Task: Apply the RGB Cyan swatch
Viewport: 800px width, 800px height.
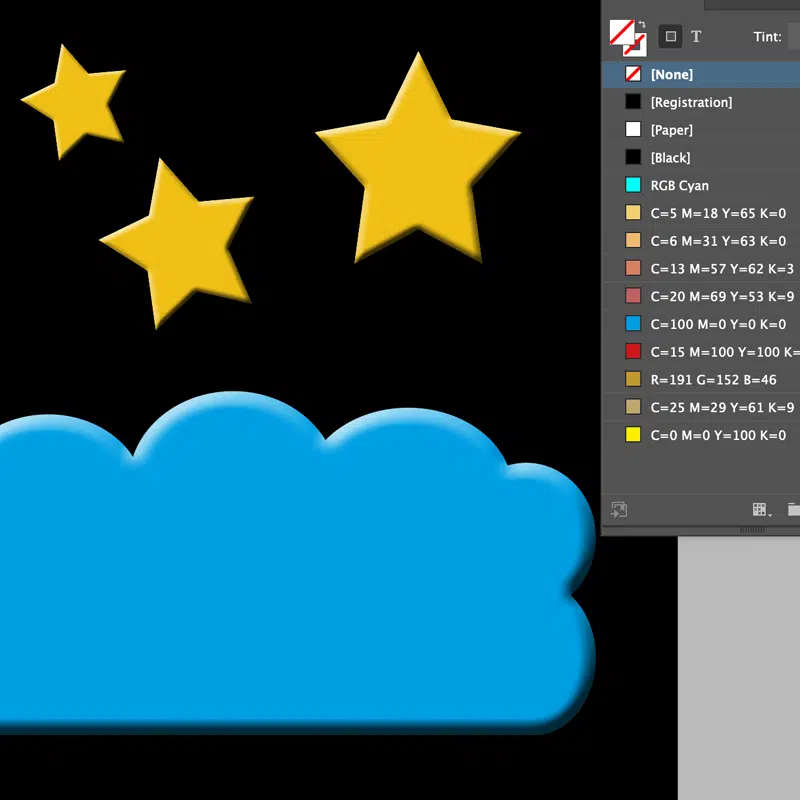Action: [x=700, y=186]
